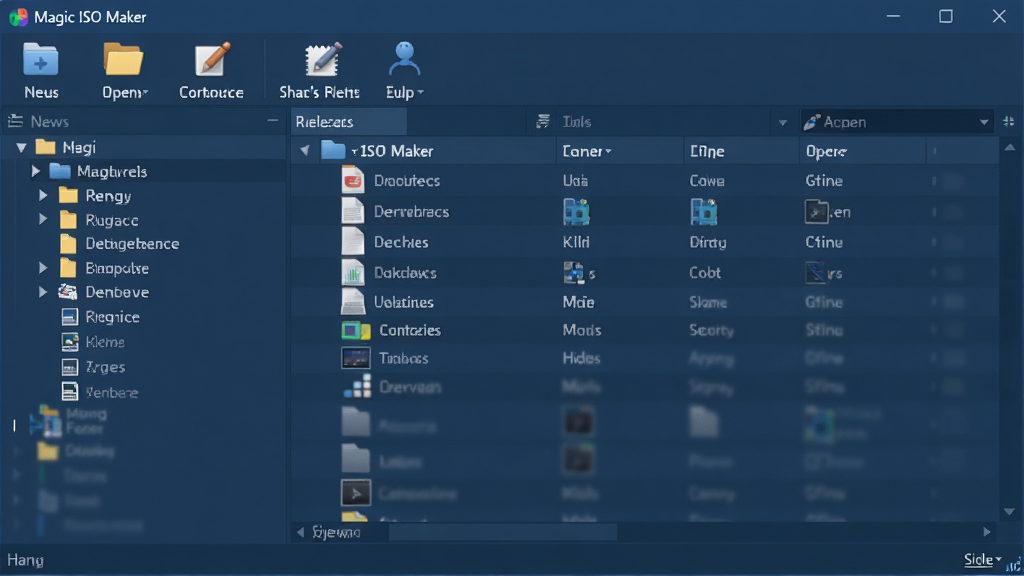Image resolution: width=1024 pixels, height=576 pixels.
Task: Click the grid icon right of Acpen
Action: (1008, 121)
